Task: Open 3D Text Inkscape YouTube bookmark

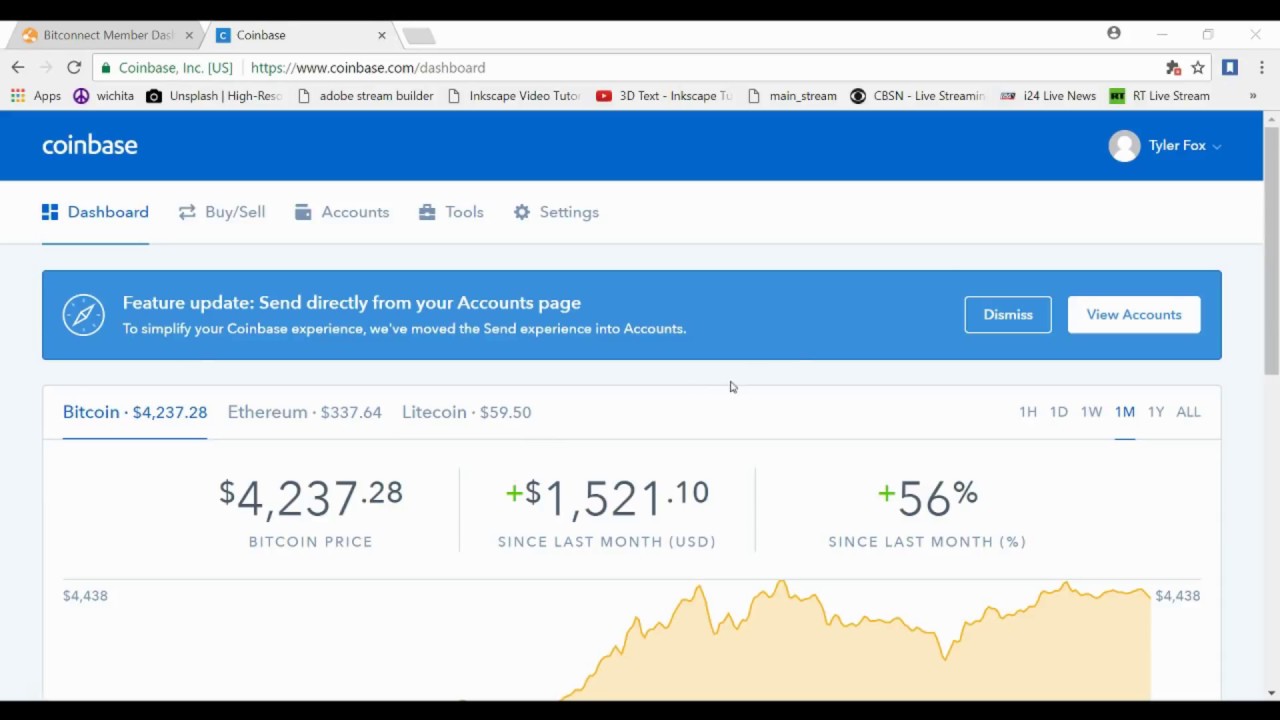Action: click(665, 96)
